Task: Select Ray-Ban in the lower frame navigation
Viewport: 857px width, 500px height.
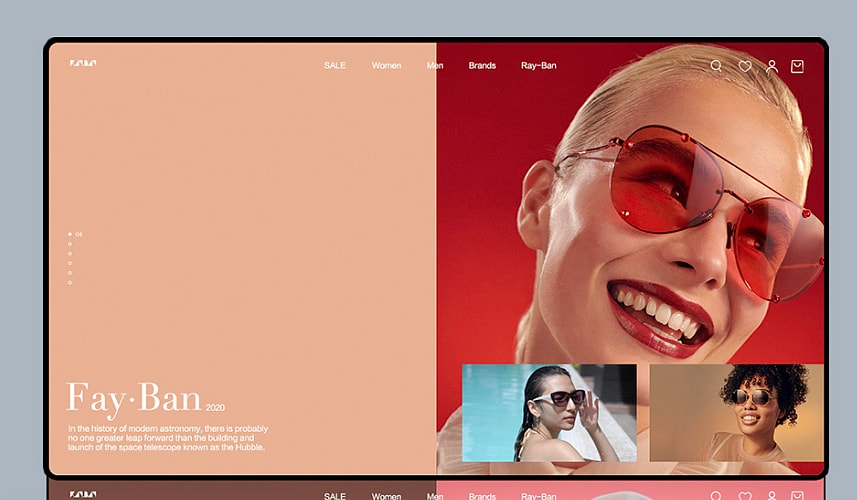Action: pos(538,496)
